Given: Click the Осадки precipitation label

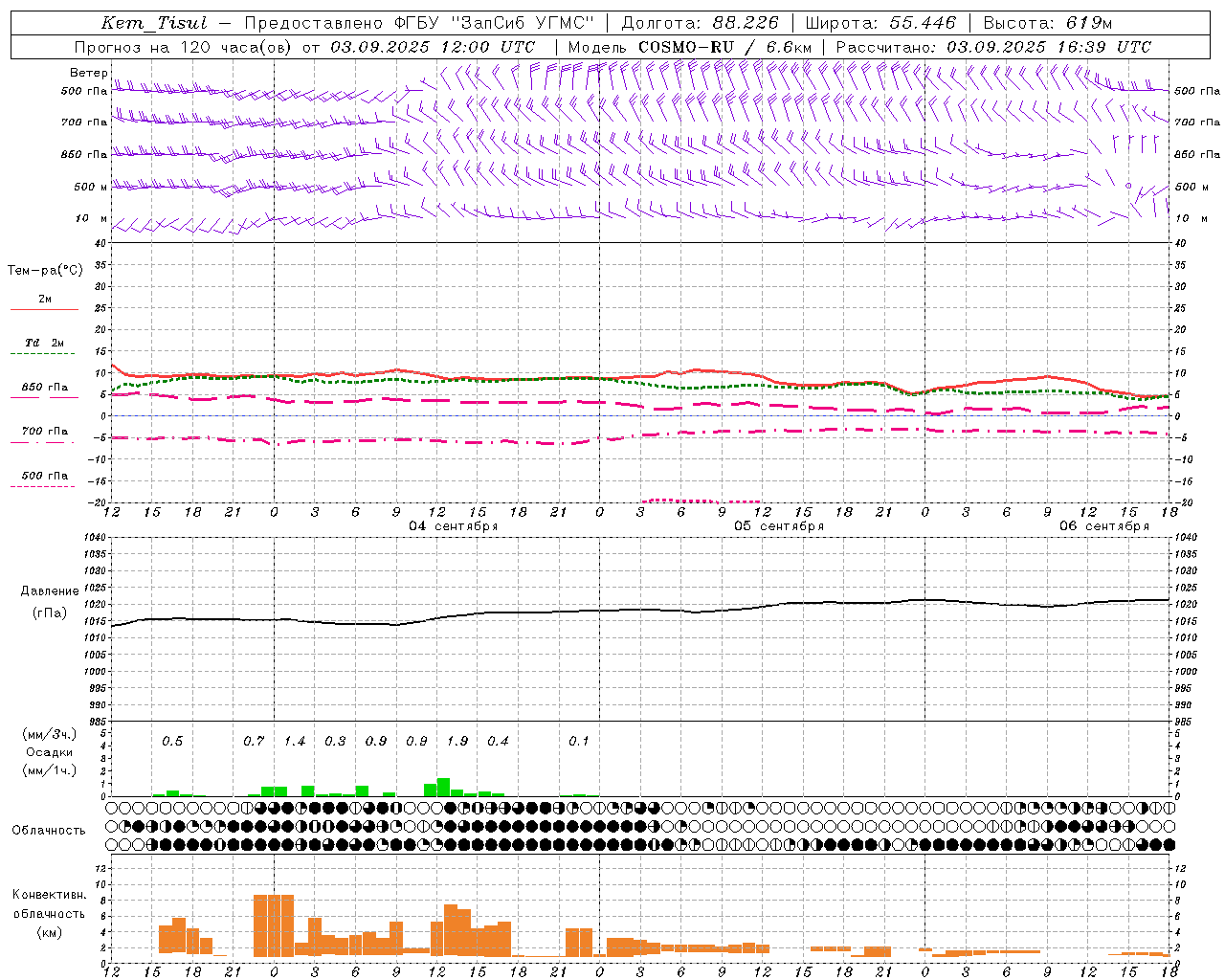Looking at the screenshot, I should (49, 752).
